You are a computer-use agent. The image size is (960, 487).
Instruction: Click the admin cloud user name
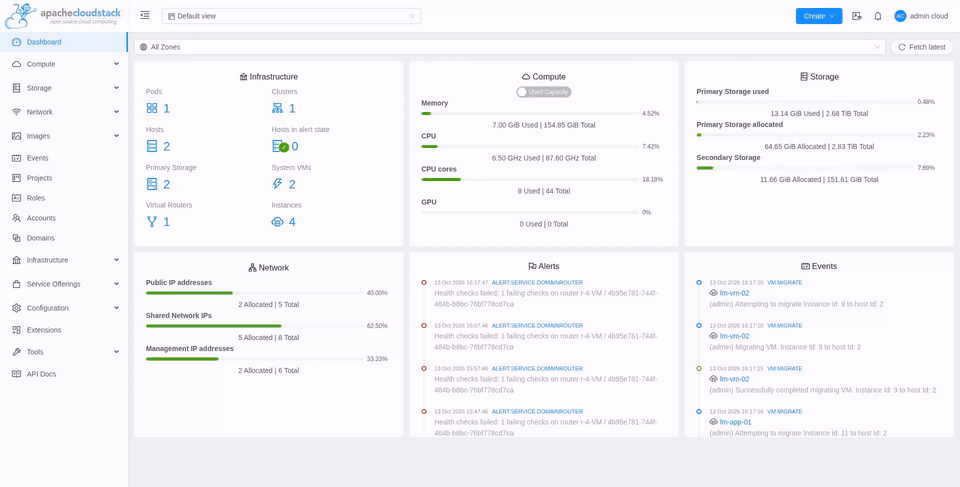tap(929, 17)
